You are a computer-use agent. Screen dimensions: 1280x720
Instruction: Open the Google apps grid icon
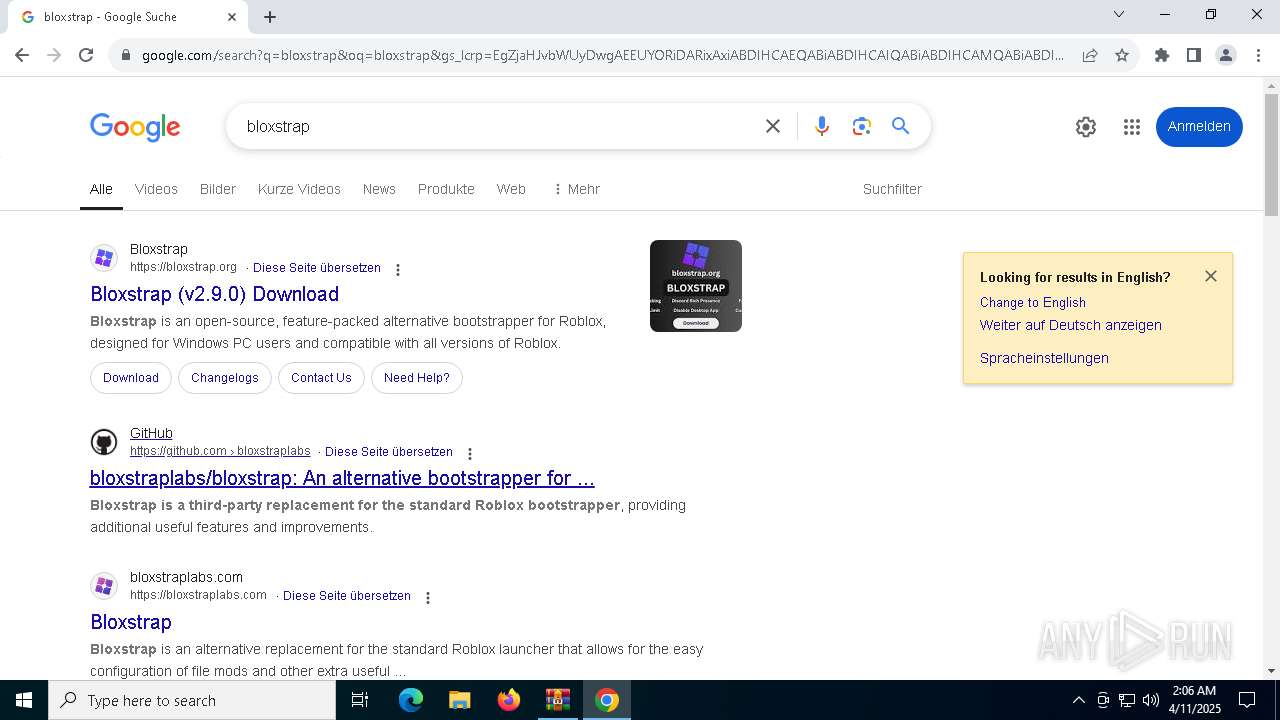(1132, 127)
